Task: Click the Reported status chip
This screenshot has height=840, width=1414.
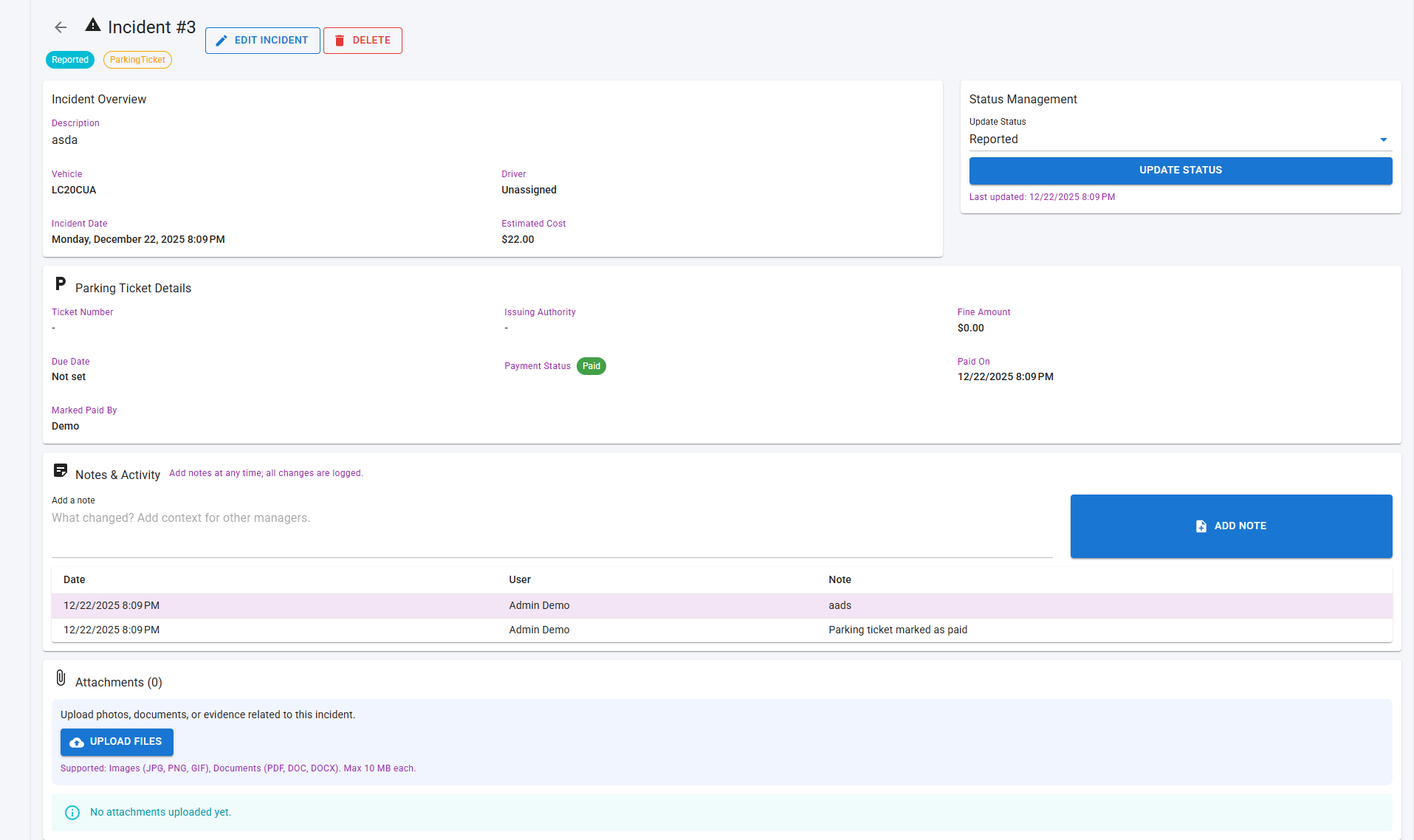Action: [69, 60]
